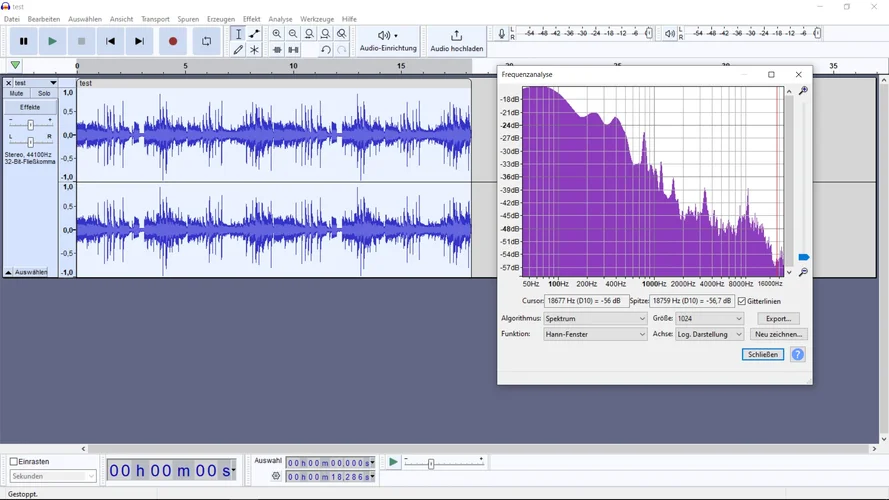Image resolution: width=889 pixels, height=500 pixels.
Task: Zoom out on the frequency plot
Action: [x=803, y=272]
